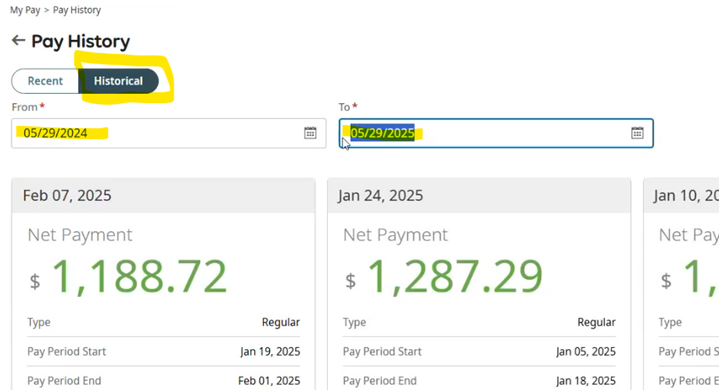Click the My Pay breadcrumb link
Screen dimensions: 719x390
[x=25, y=10]
